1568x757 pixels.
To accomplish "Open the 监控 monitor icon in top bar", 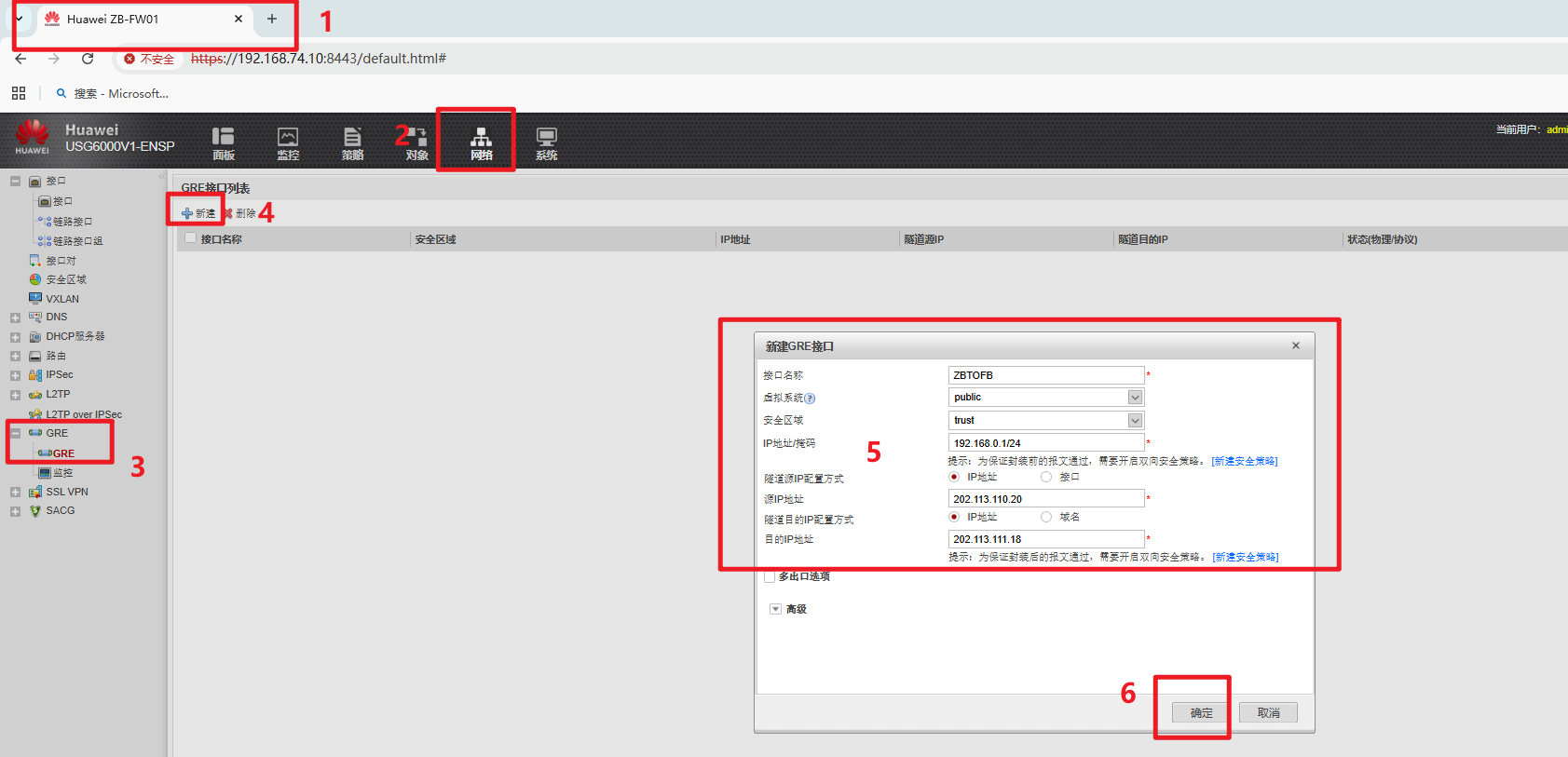I will tap(288, 141).
